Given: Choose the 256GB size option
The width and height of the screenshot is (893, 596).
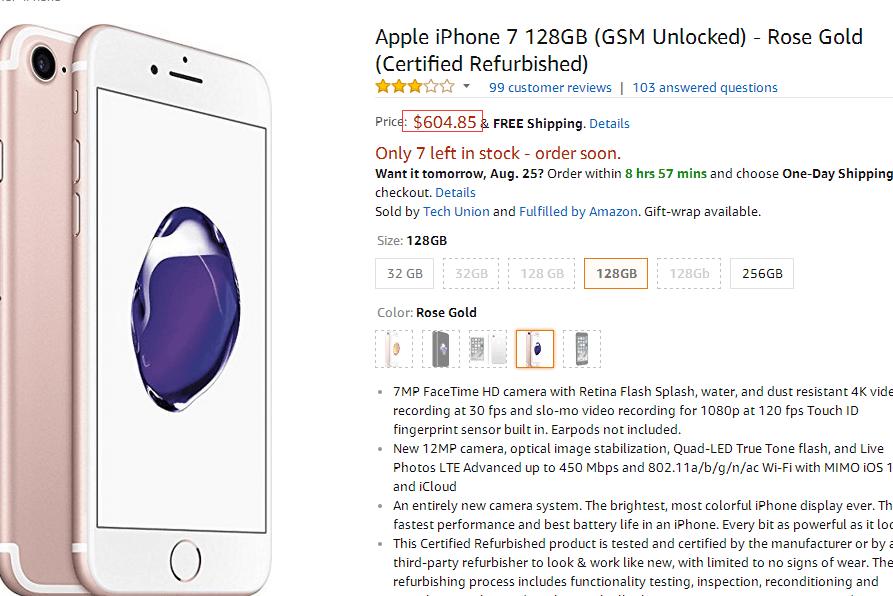Looking at the screenshot, I should (x=762, y=274).
